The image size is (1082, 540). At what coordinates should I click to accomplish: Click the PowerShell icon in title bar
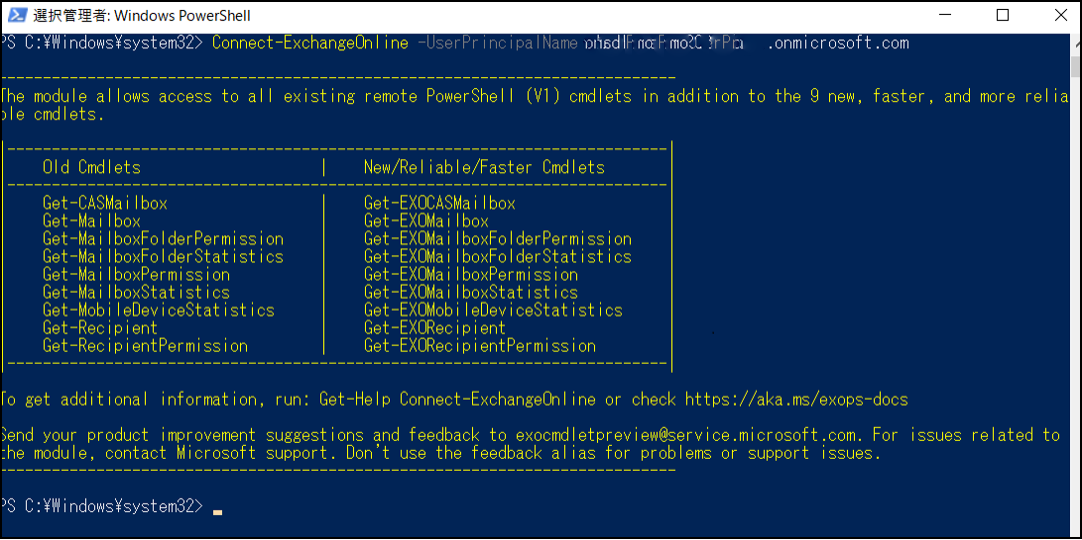(x=17, y=15)
